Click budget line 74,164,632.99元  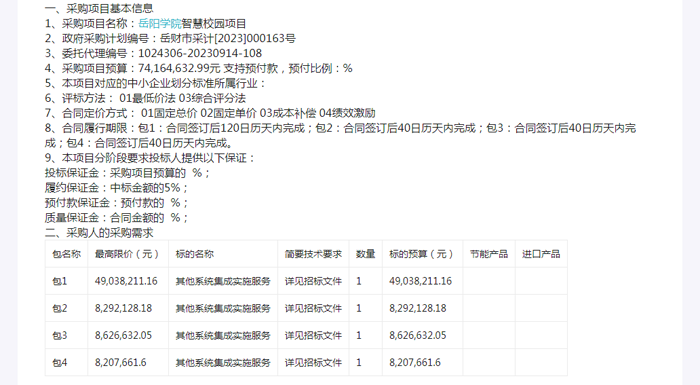[179, 68]
